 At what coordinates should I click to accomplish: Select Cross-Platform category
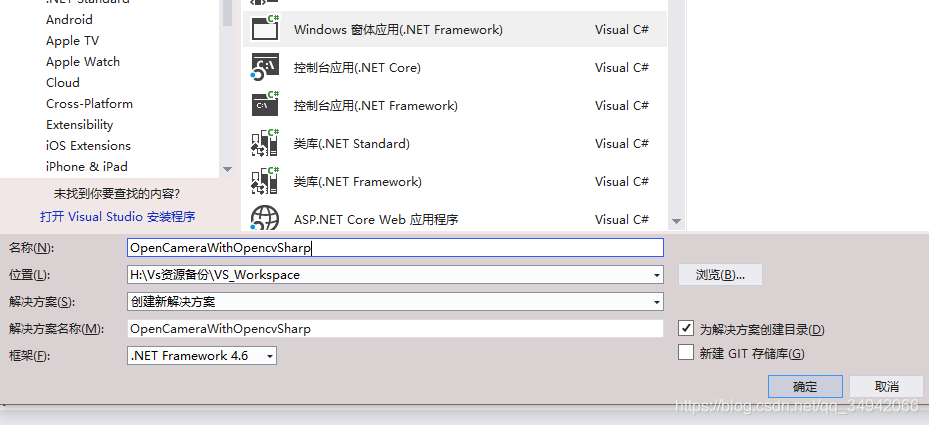[89, 104]
